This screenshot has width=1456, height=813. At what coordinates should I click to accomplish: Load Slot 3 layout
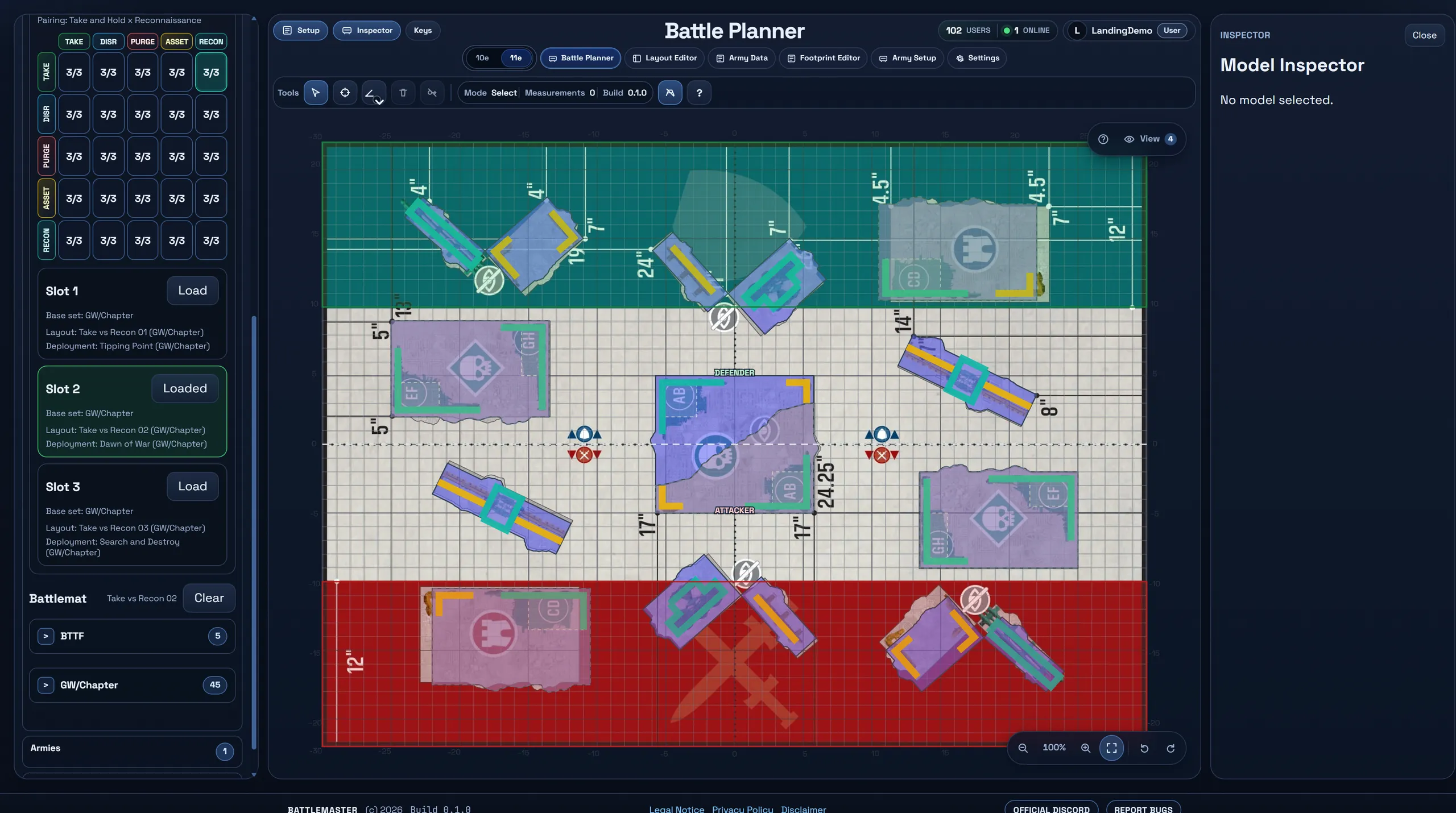(192, 486)
